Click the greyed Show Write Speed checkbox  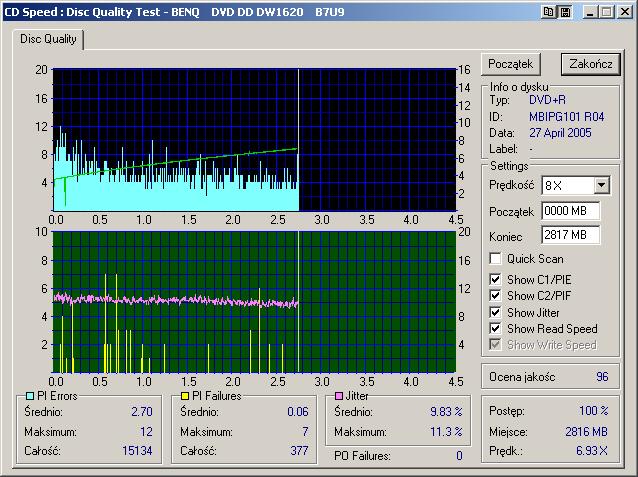(x=495, y=345)
